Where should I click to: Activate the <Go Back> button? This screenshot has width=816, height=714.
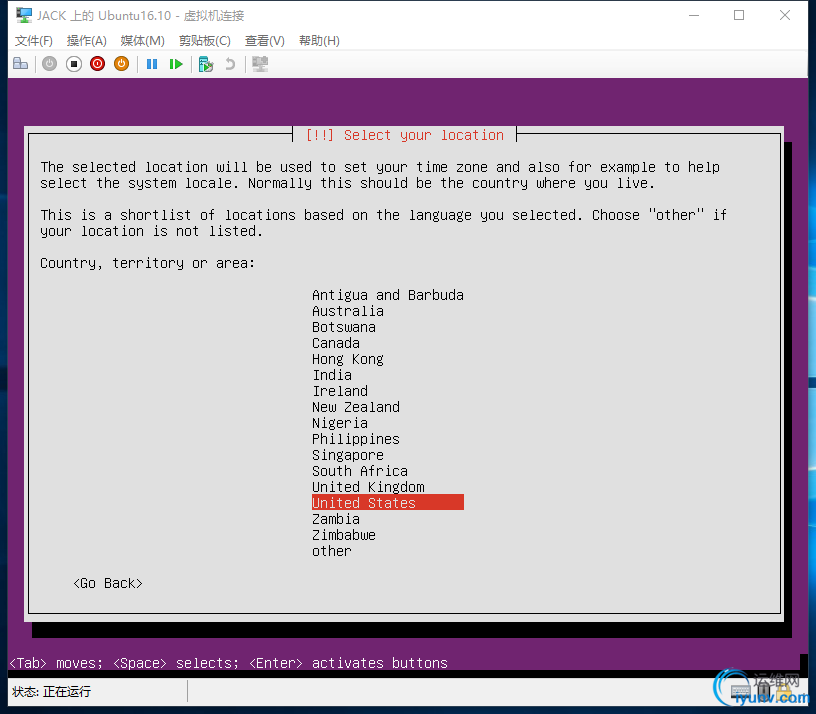[108, 583]
